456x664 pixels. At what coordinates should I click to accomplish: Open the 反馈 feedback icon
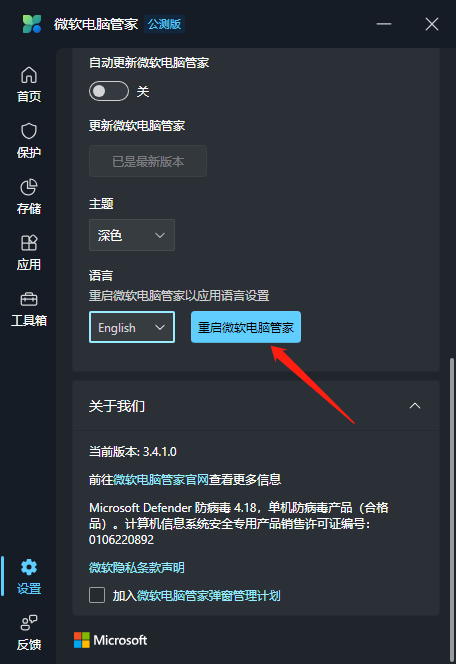tap(29, 622)
